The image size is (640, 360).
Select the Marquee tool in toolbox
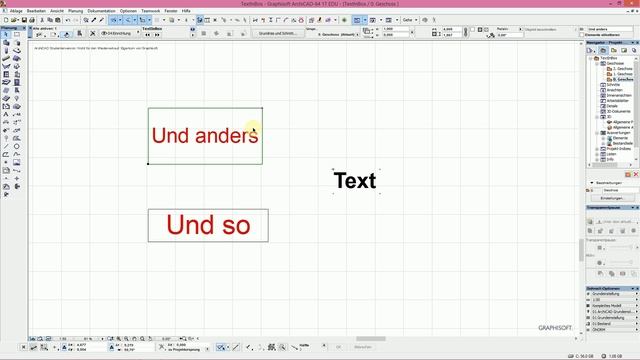pyautogui.click(x=17, y=35)
